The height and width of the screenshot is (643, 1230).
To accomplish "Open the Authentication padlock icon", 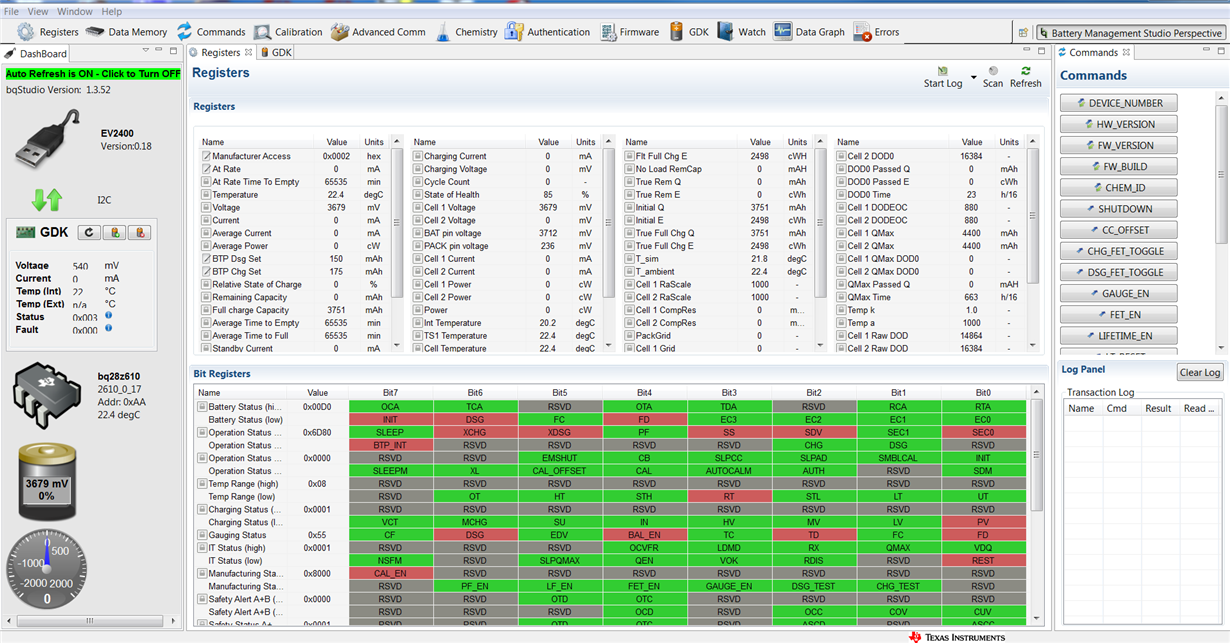I will (x=514, y=32).
